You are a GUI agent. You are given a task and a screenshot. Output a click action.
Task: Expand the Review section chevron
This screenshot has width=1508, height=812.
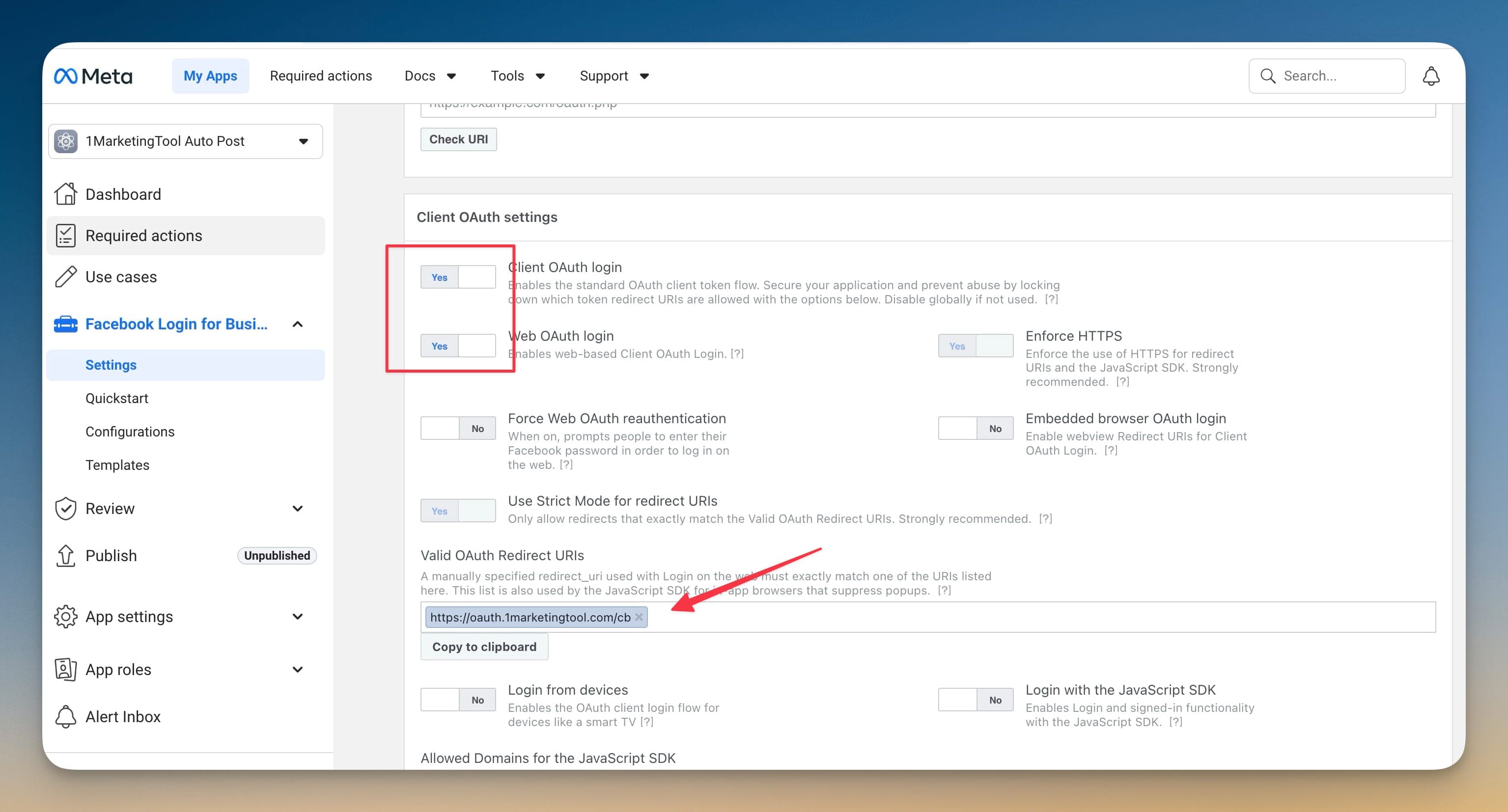click(x=297, y=509)
